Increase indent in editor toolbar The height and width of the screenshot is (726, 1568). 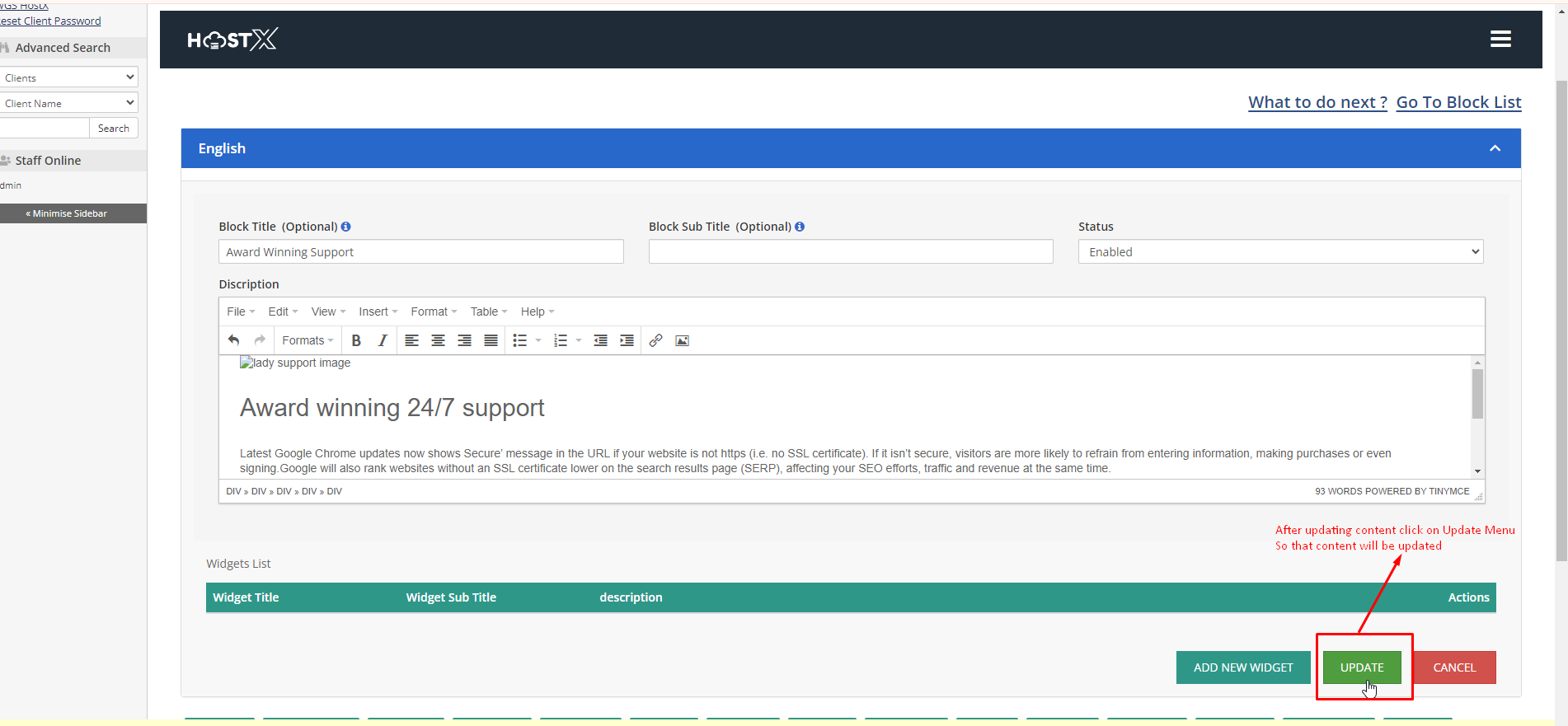click(x=627, y=340)
